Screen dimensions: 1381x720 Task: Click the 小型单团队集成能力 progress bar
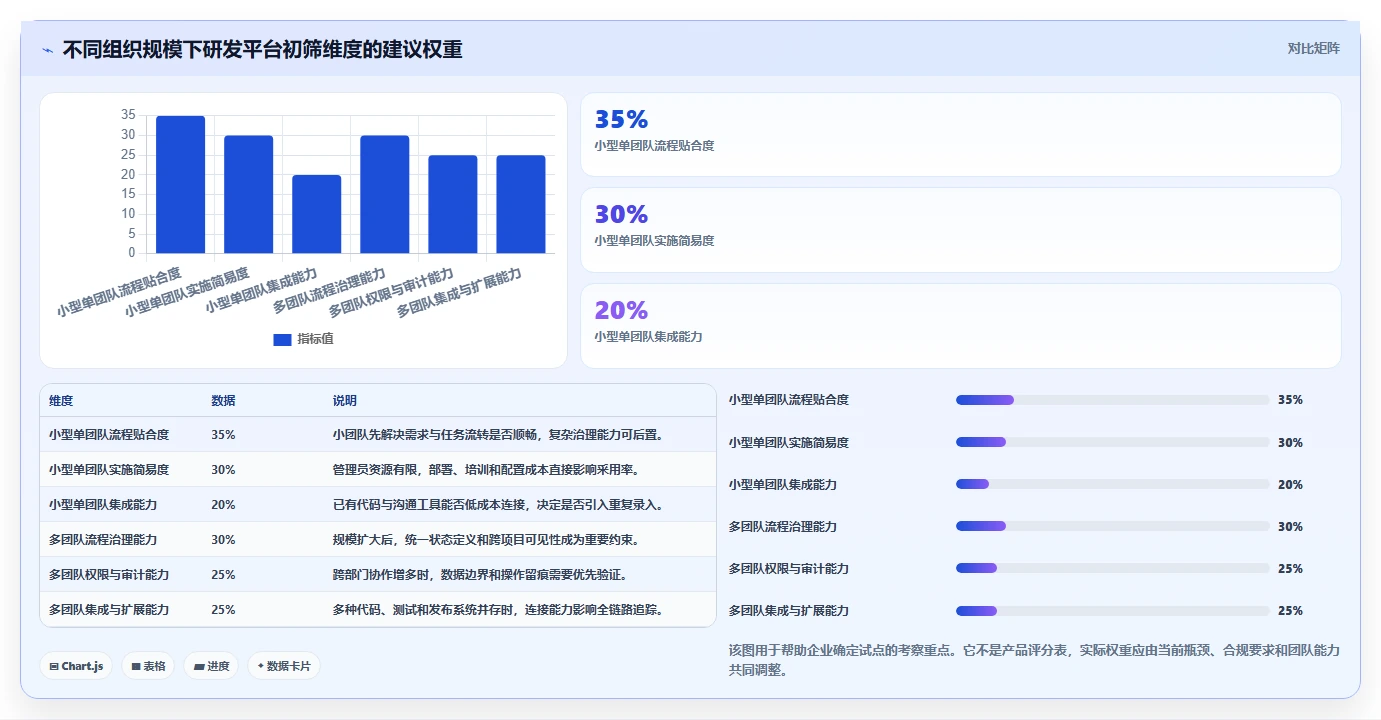click(x=1112, y=484)
